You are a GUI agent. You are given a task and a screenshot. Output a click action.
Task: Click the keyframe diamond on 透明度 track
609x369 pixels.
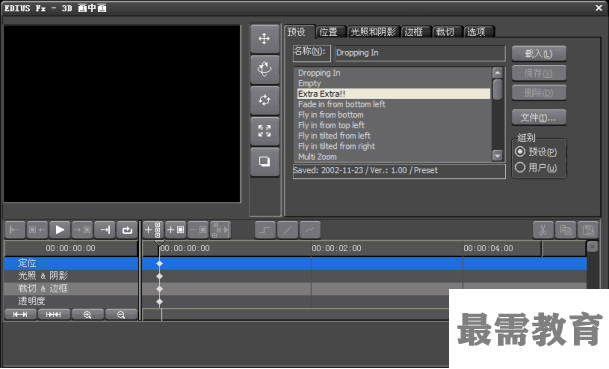[159, 302]
